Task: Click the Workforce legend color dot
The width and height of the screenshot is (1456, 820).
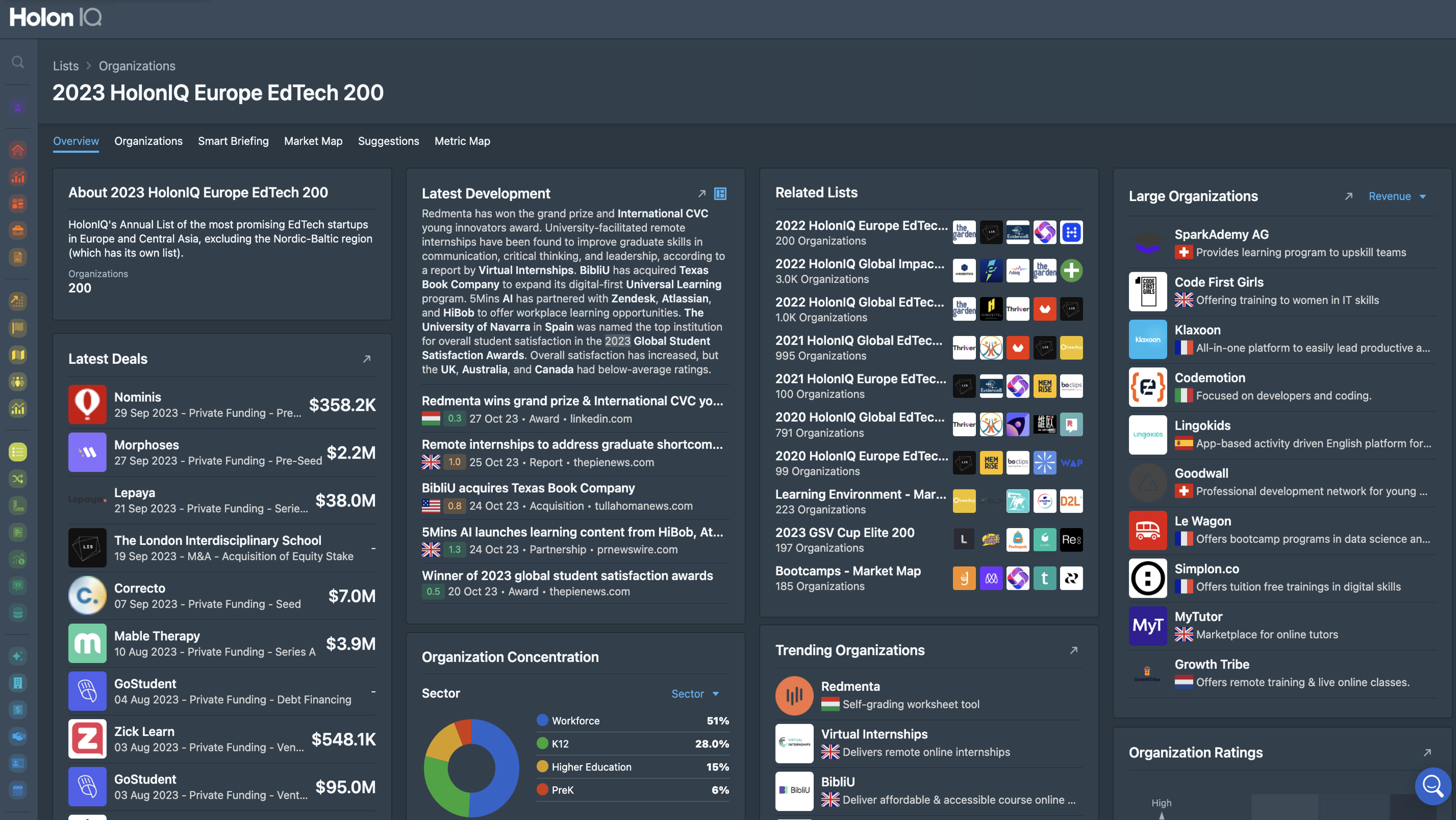Action: [542, 721]
